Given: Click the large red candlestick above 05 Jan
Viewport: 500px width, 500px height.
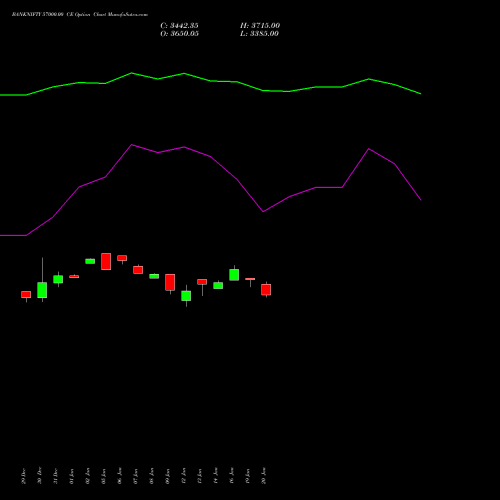Looking at the screenshot, I should (x=106, y=261).
